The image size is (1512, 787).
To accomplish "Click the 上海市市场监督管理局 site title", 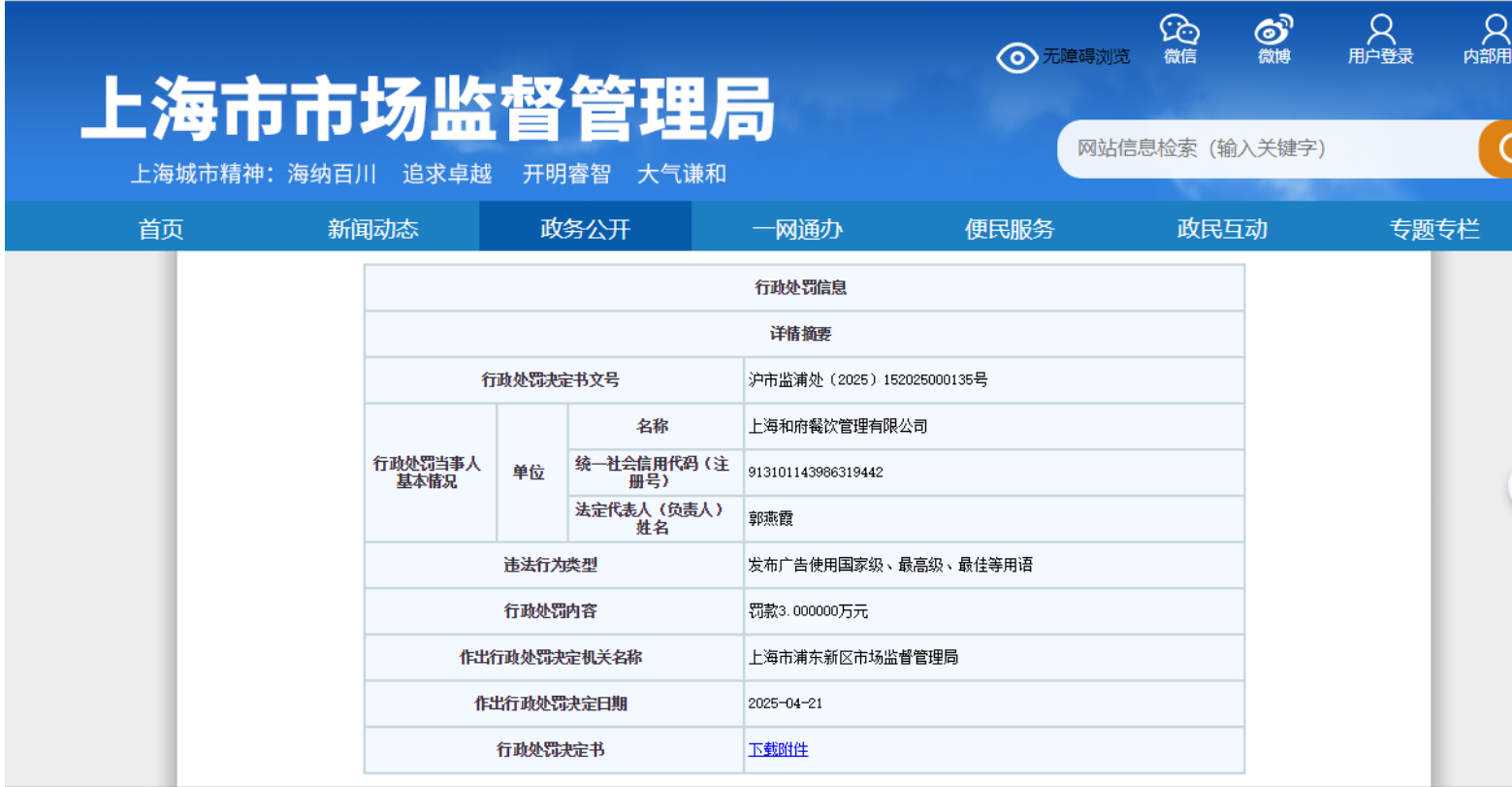I will coord(427,109).
